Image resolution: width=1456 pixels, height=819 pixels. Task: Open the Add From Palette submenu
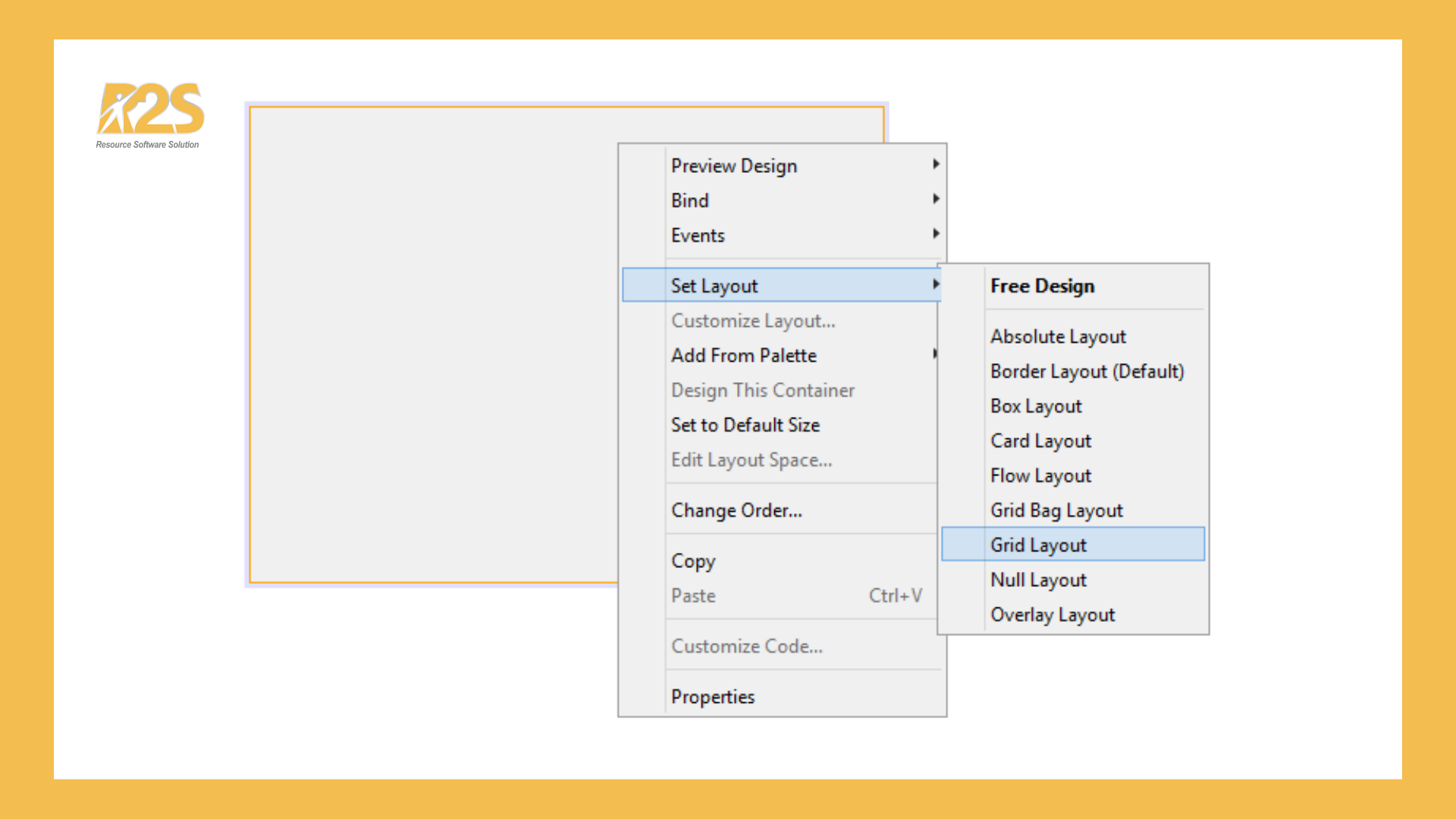[744, 356]
